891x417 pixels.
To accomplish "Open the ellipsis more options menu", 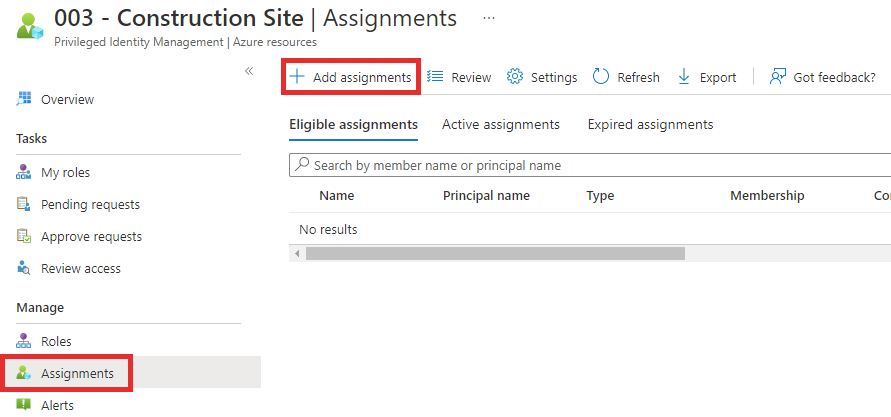I will coord(489,18).
